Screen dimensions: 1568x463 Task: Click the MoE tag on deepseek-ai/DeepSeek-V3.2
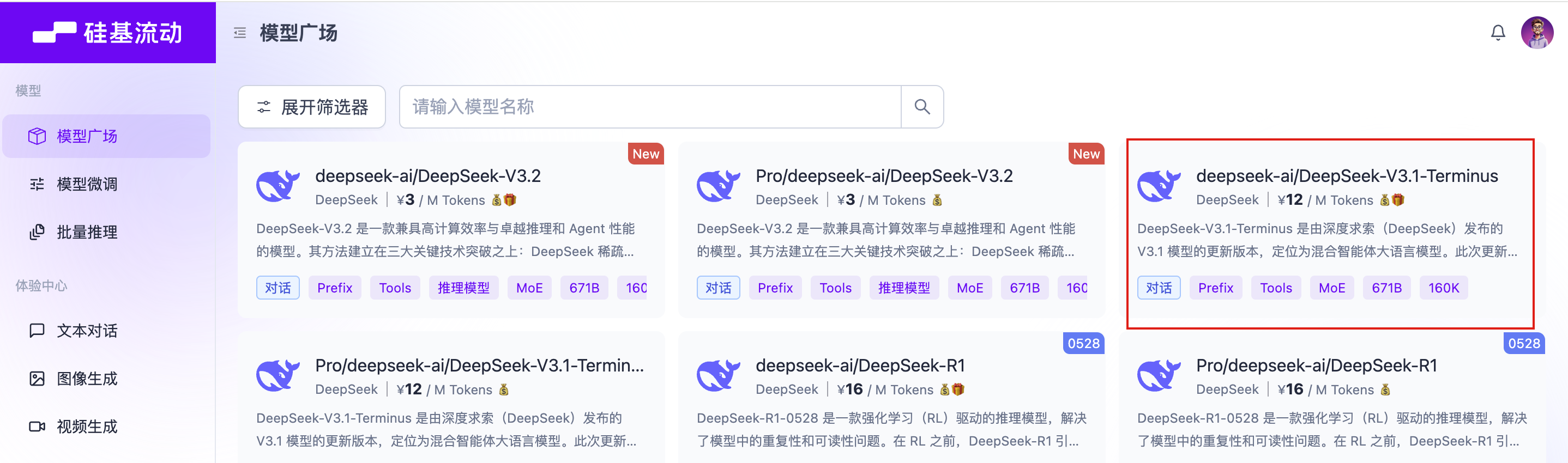529,288
